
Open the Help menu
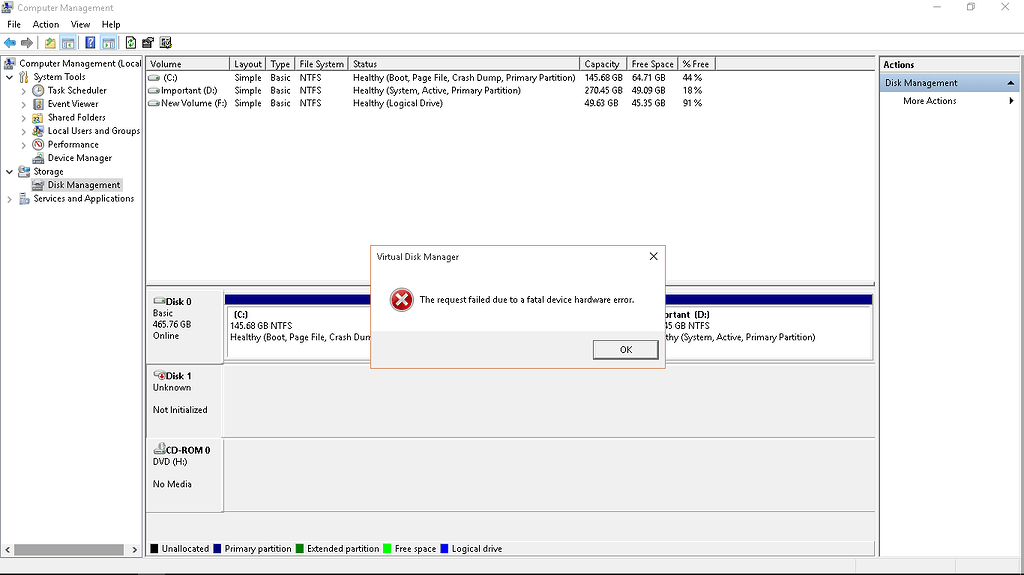coord(111,24)
